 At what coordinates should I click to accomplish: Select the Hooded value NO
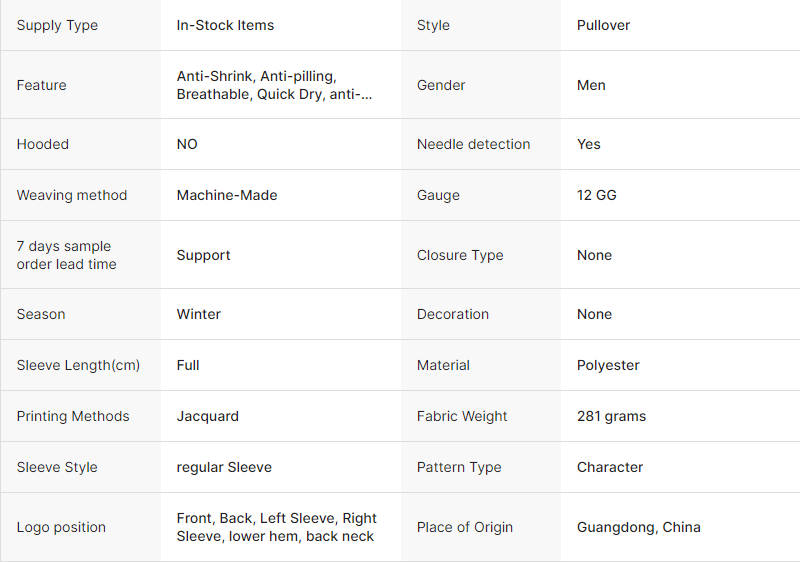(x=187, y=144)
